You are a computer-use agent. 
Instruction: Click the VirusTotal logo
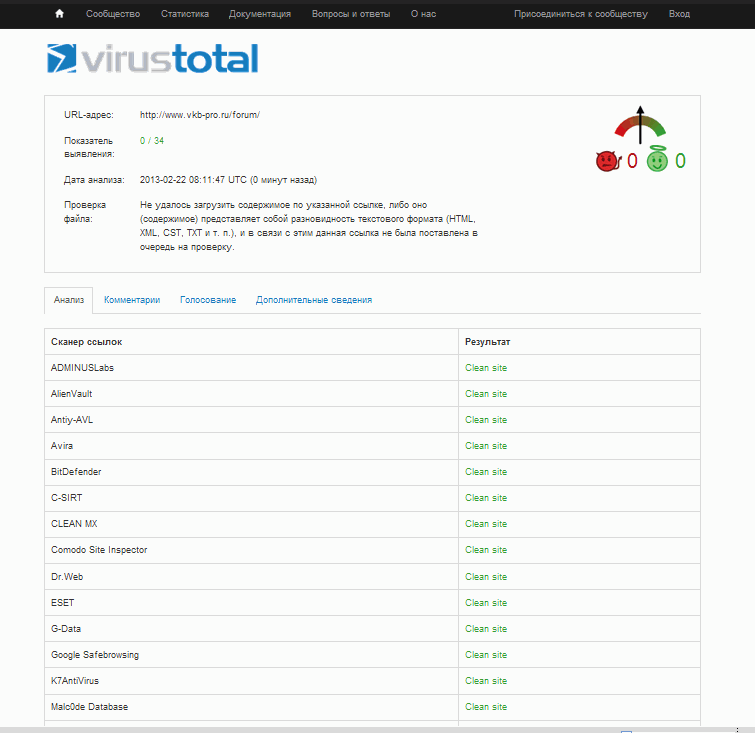coord(153,59)
